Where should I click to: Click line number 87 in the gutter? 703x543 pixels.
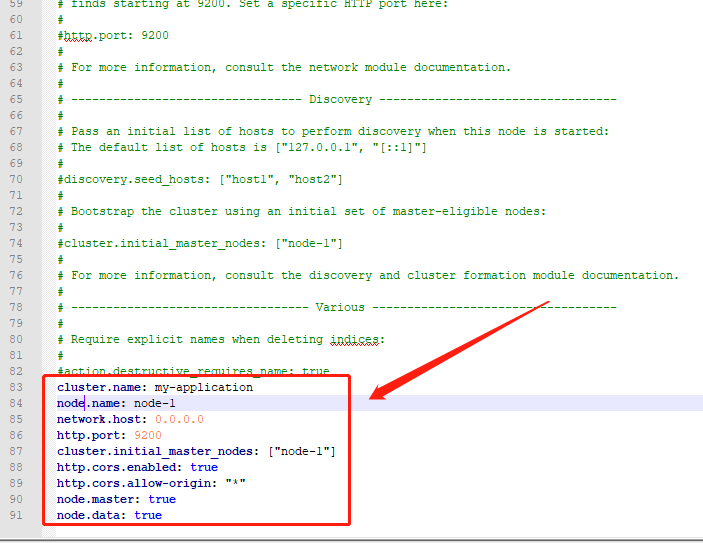[x=16, y=452]
